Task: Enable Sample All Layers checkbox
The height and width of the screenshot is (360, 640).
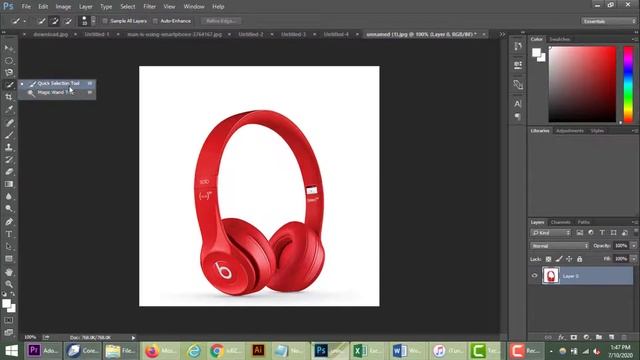Action: point(105,21)
